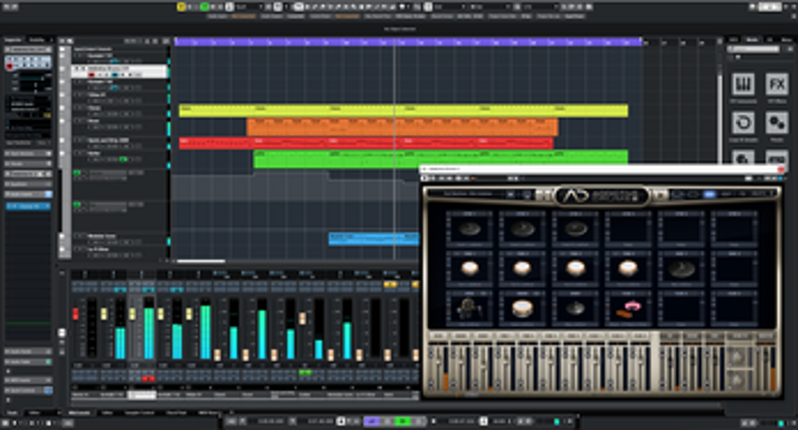Toggle the green read button on the first automation lane

point(77,173)
